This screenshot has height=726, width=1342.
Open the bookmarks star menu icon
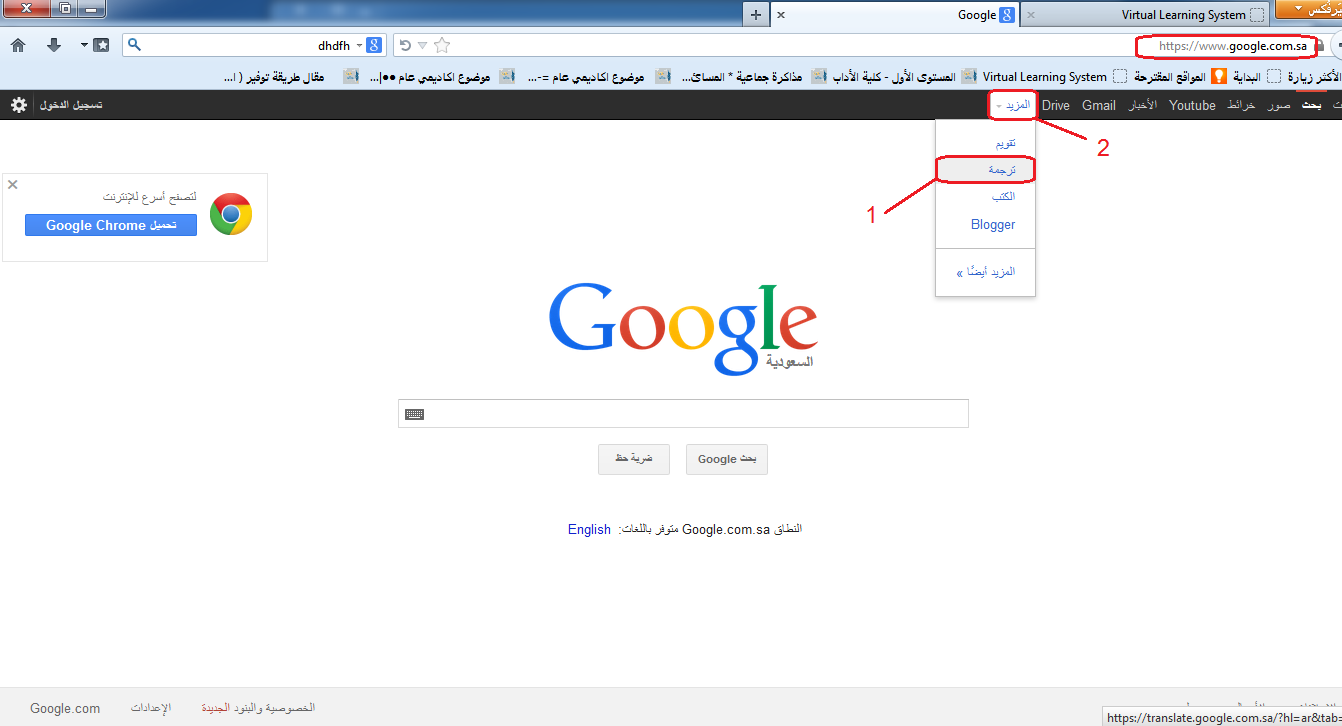click(101, 45)
